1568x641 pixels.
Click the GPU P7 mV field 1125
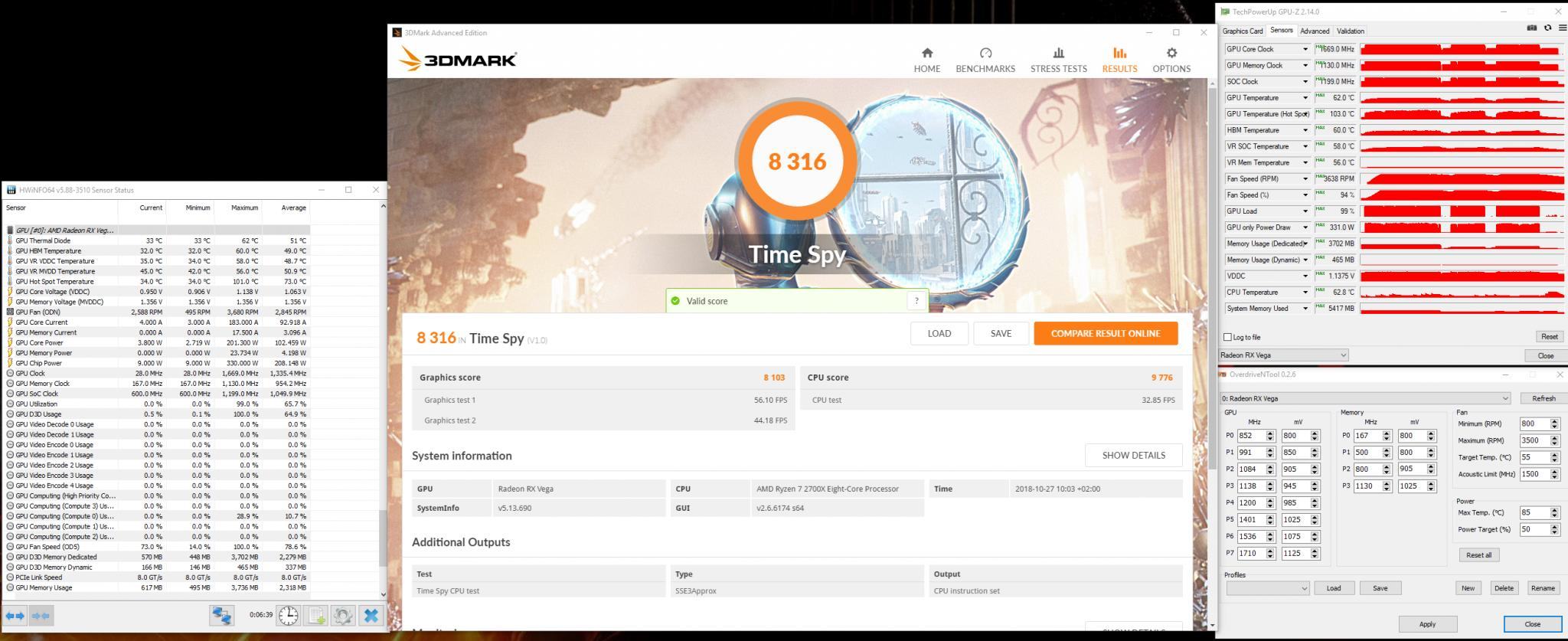click(1295, 553)
